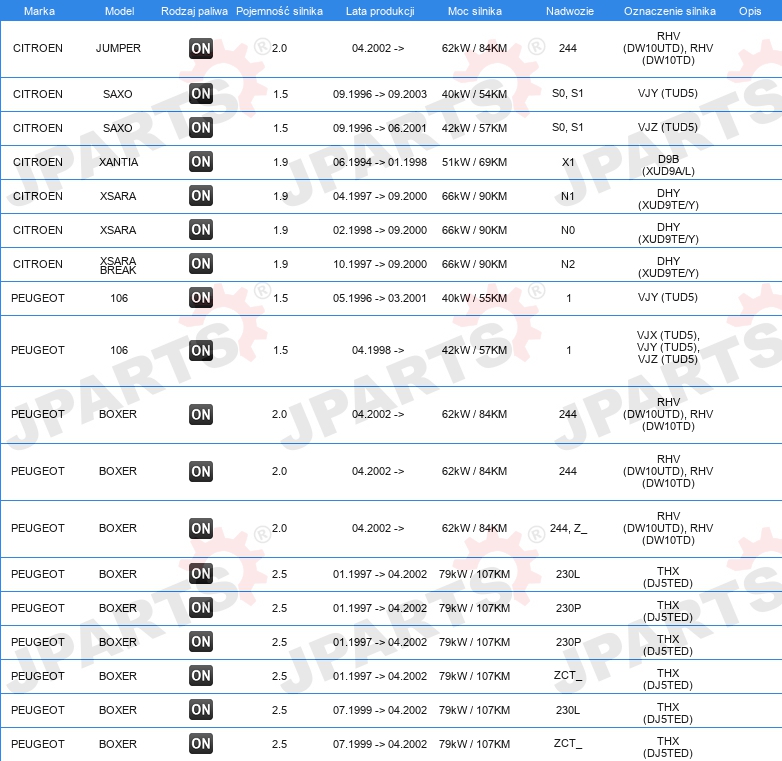Select the XSARA BREAK model cell
Viewport: 782px width, 761px height.
(118, 265)
